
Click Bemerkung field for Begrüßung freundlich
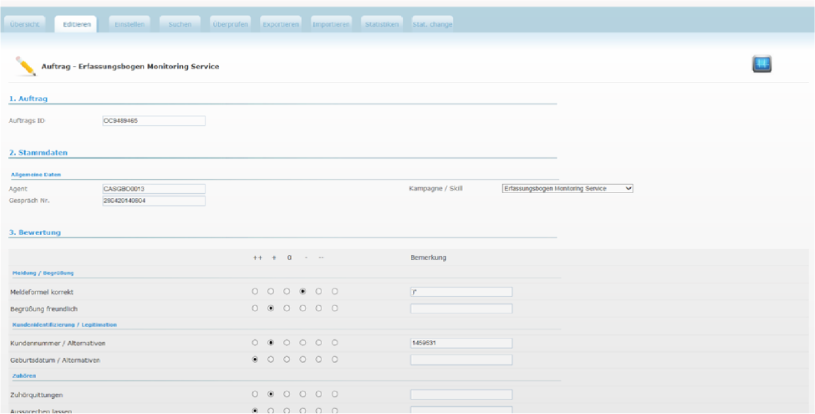(461, 309)
